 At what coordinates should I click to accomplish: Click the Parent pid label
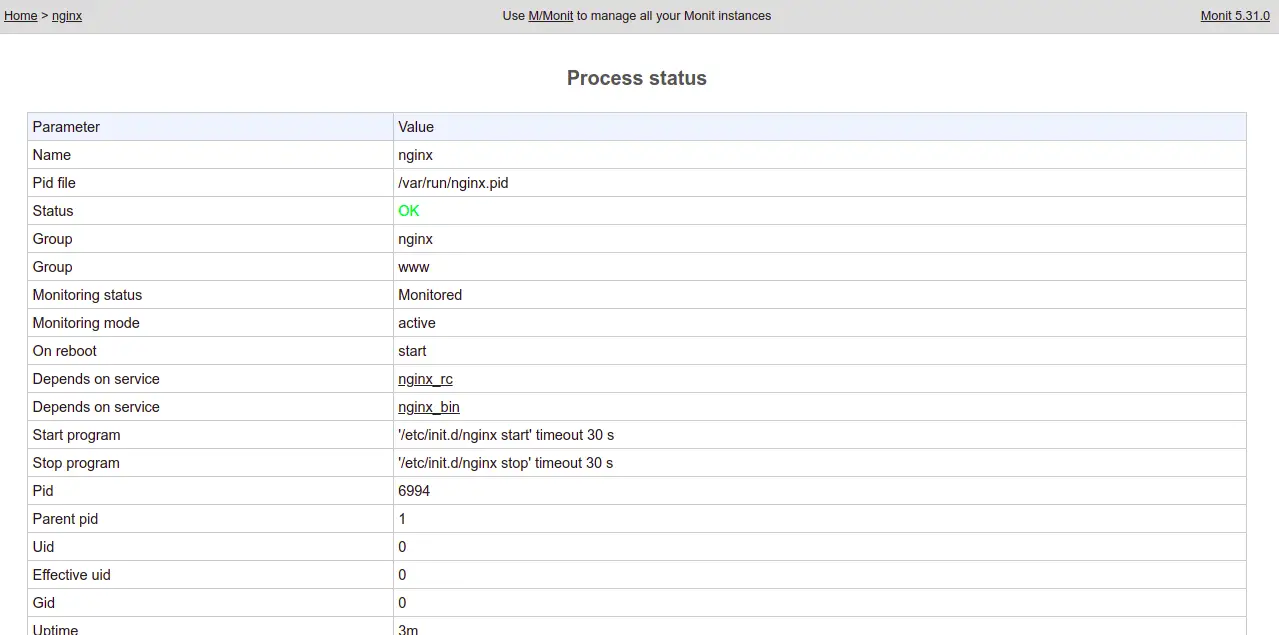65,519
